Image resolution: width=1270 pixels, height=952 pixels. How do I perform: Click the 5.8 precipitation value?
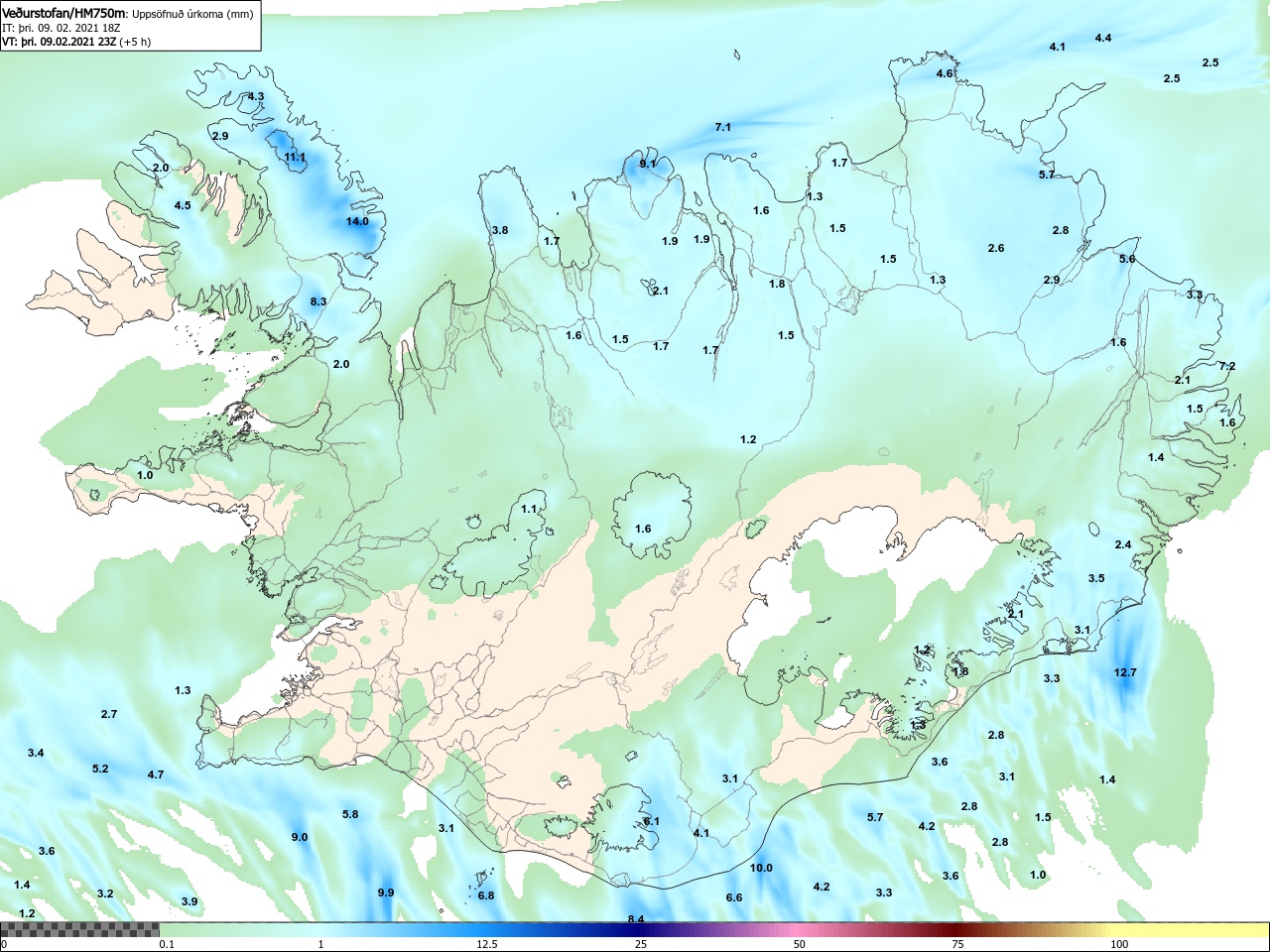click(350, 814)
